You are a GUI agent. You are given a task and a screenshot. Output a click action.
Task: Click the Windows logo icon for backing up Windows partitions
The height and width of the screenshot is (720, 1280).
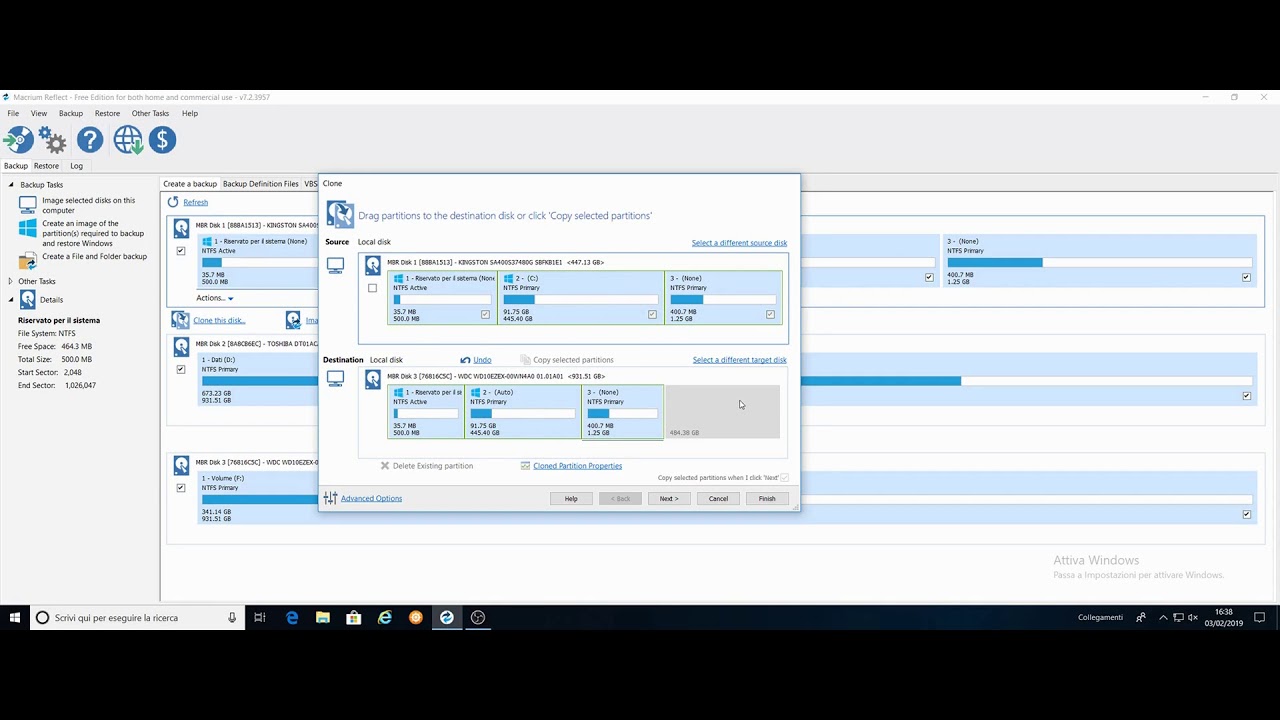coord(28,229)
